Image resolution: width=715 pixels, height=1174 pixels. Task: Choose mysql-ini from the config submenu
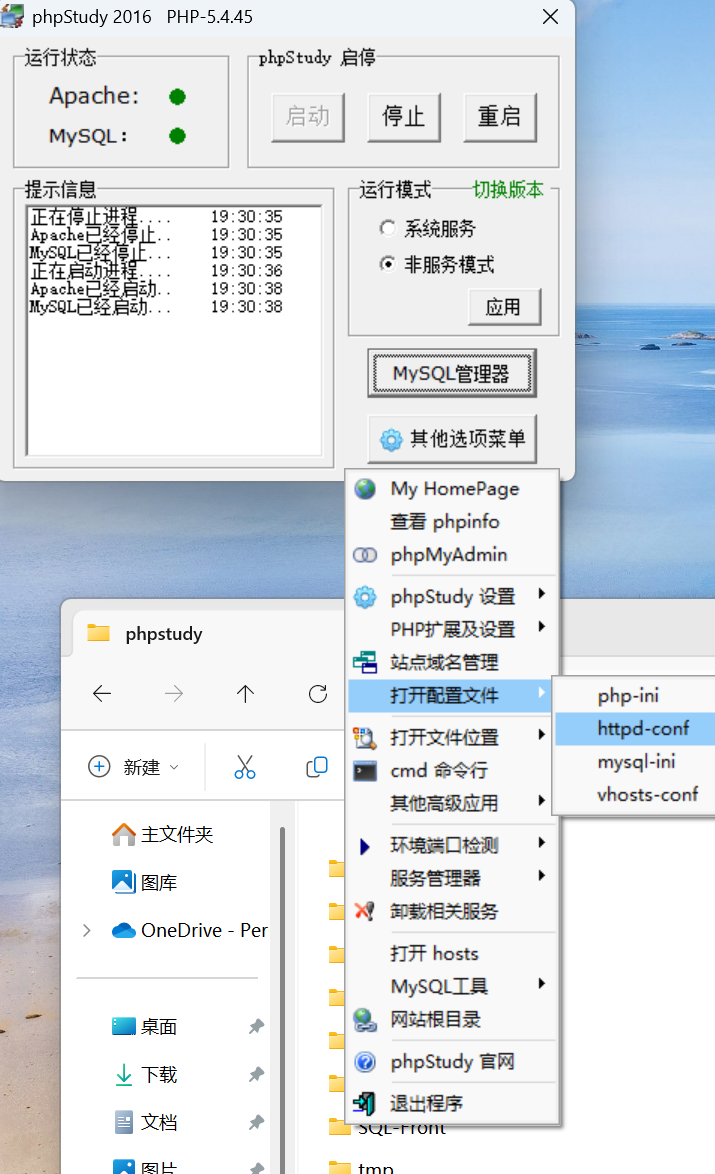635,761
